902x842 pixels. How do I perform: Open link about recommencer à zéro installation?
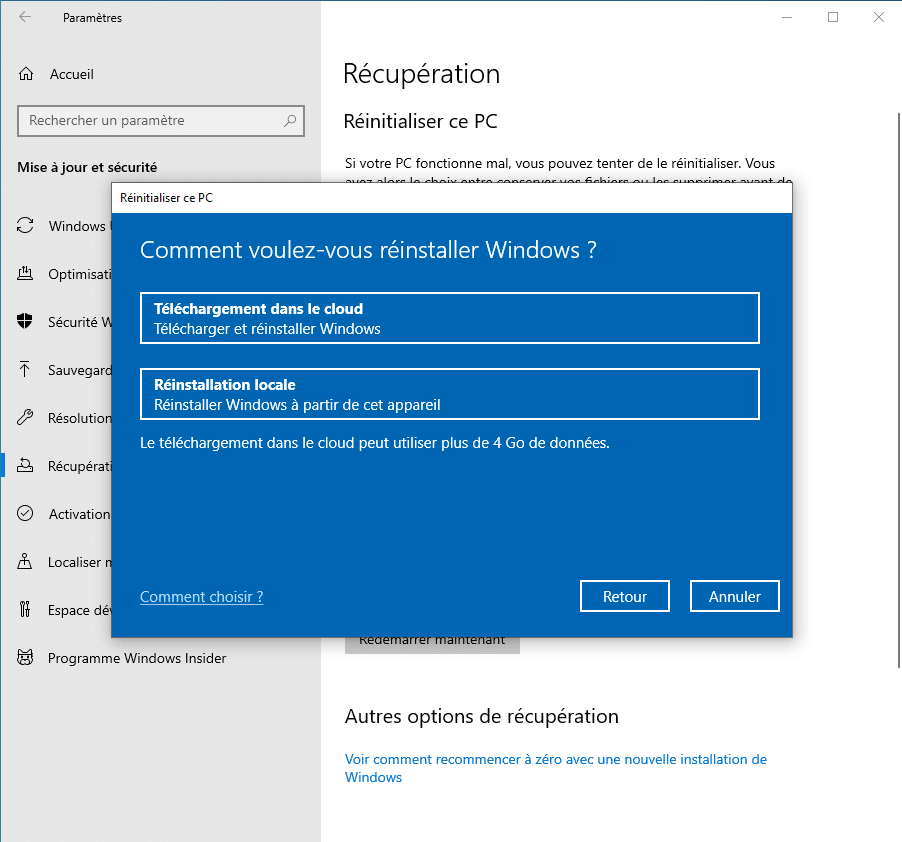click(x=556, y=768)
